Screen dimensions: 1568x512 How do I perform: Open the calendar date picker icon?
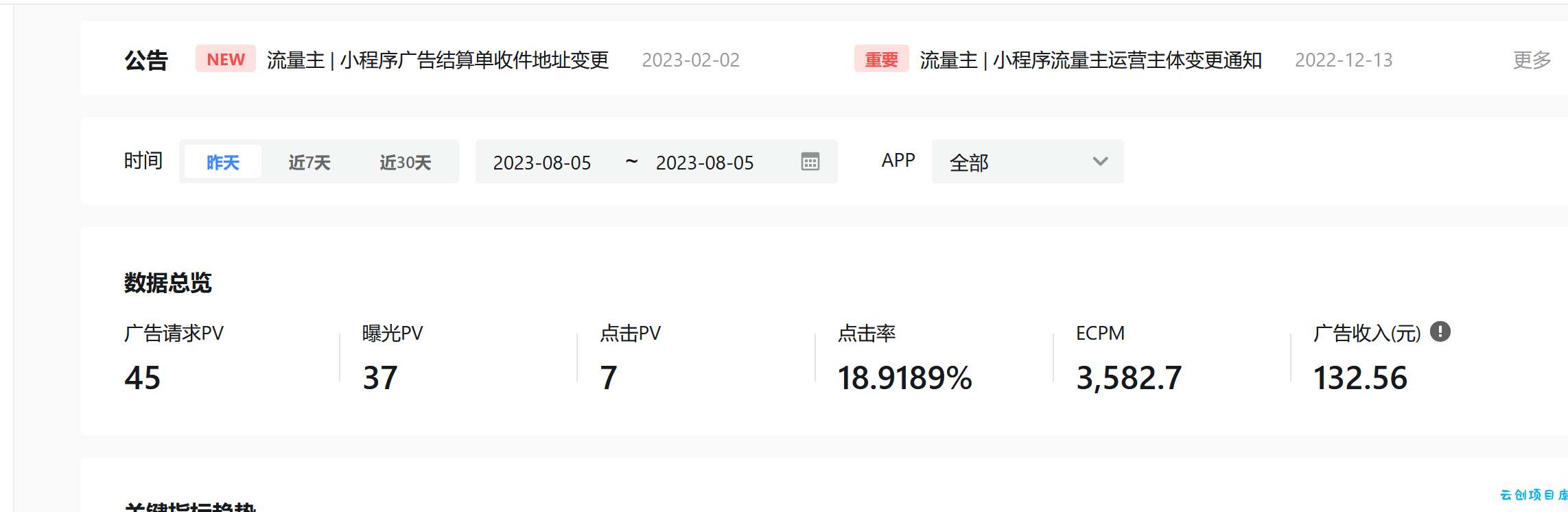[810, 162]
